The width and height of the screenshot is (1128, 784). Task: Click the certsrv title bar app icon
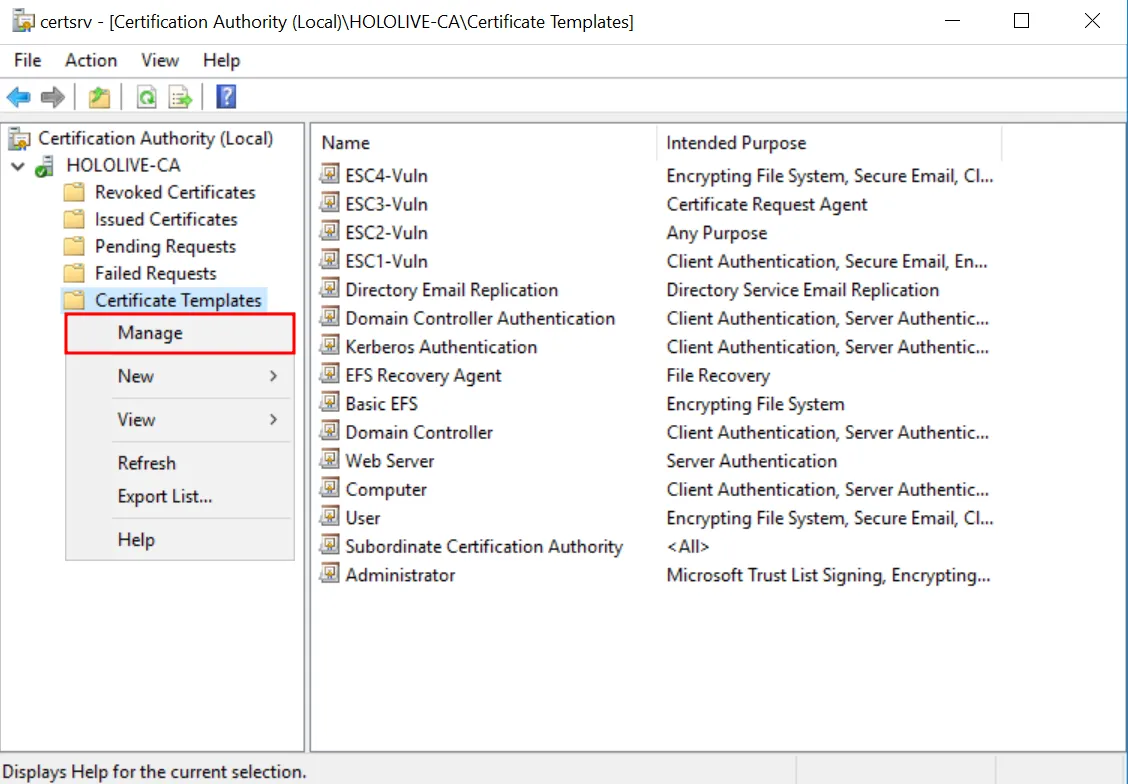coord(23,21)
